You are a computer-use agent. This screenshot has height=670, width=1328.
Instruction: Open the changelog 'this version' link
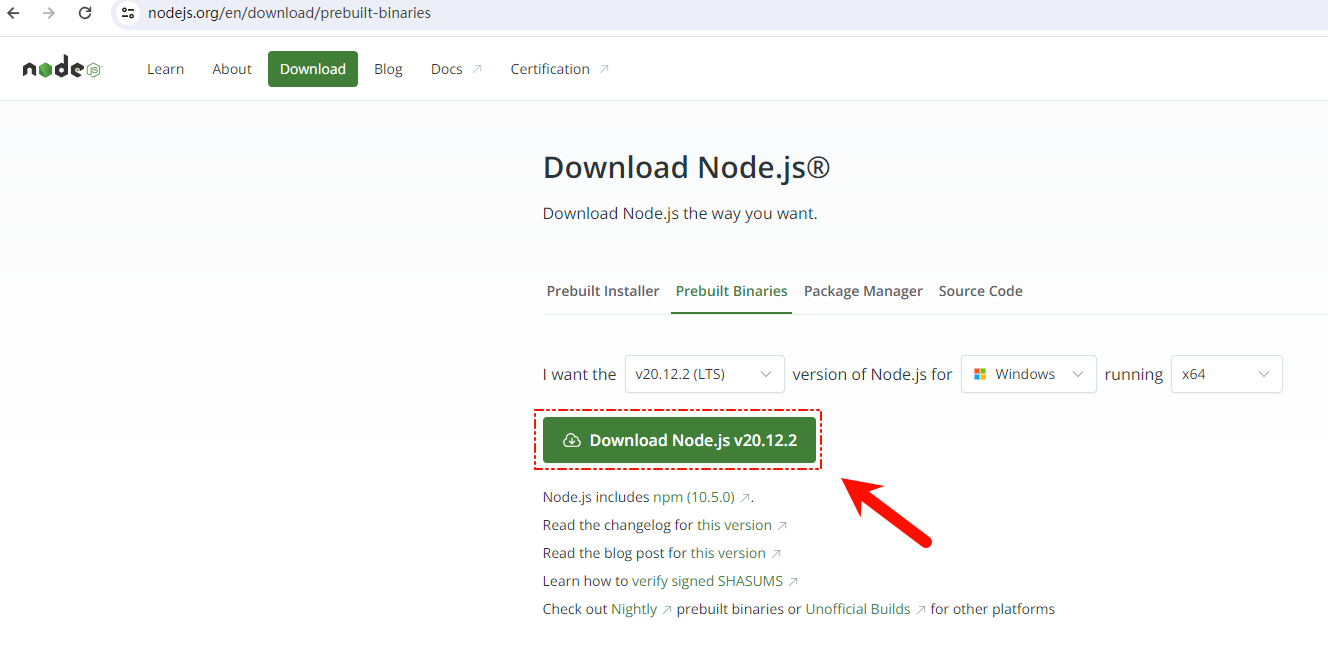tap(742, 525)
